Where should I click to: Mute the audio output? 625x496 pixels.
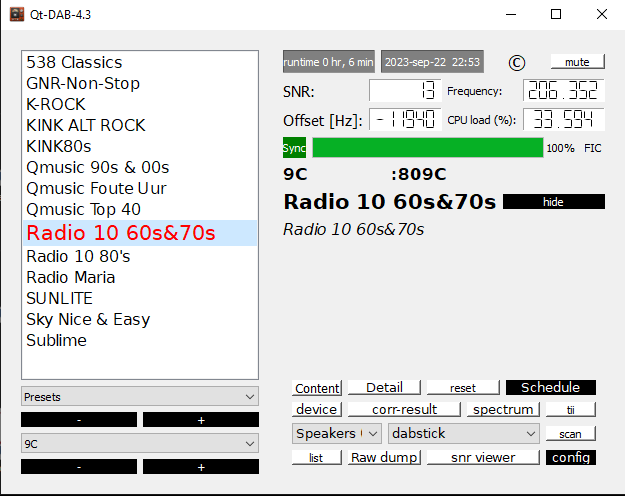click(577, 62)
